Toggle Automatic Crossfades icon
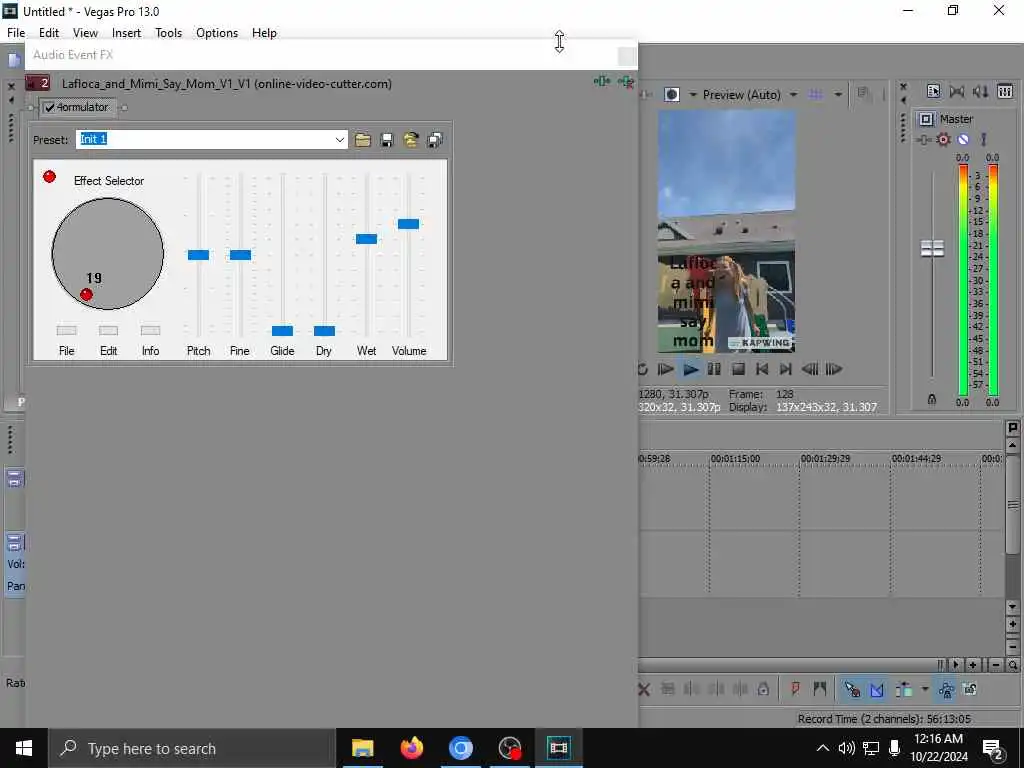Viewport: 1024px width, 768px height. [x=876, y=689]
